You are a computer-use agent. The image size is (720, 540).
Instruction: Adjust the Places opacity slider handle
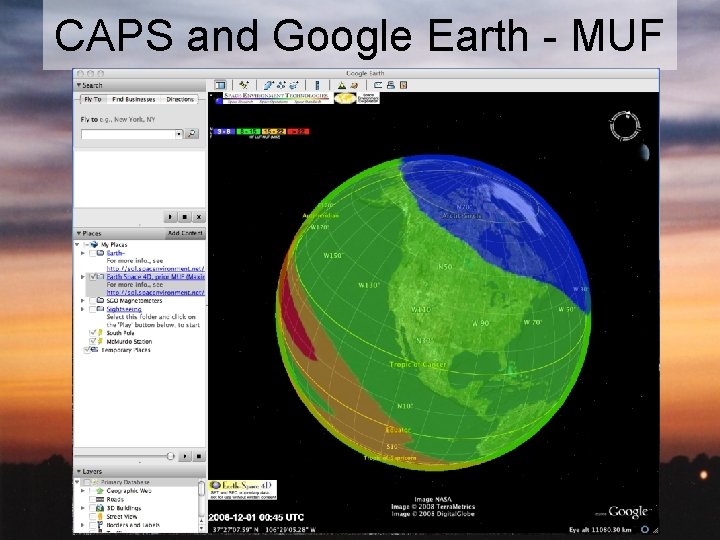point(171,456)
